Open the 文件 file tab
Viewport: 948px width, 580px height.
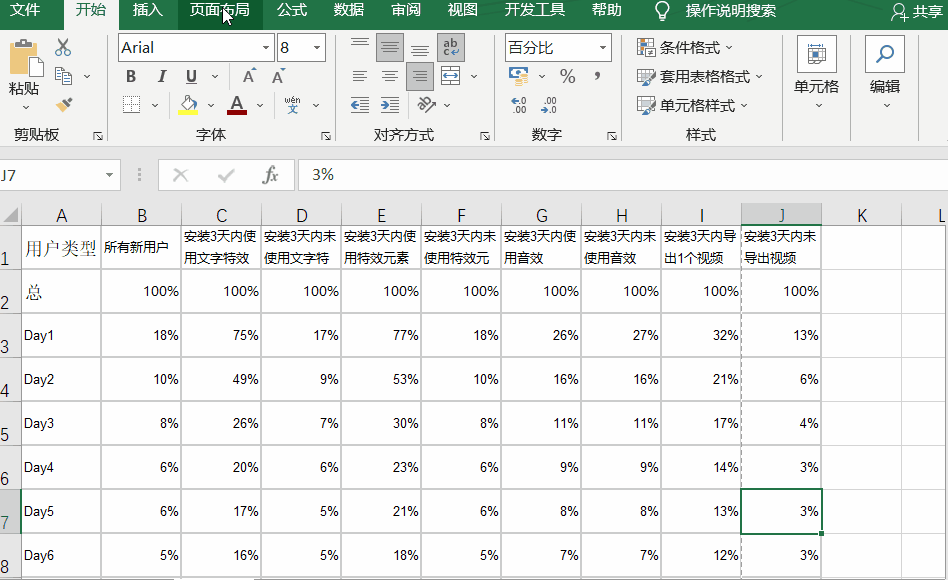pyautogui.click(x=25, y=10)
